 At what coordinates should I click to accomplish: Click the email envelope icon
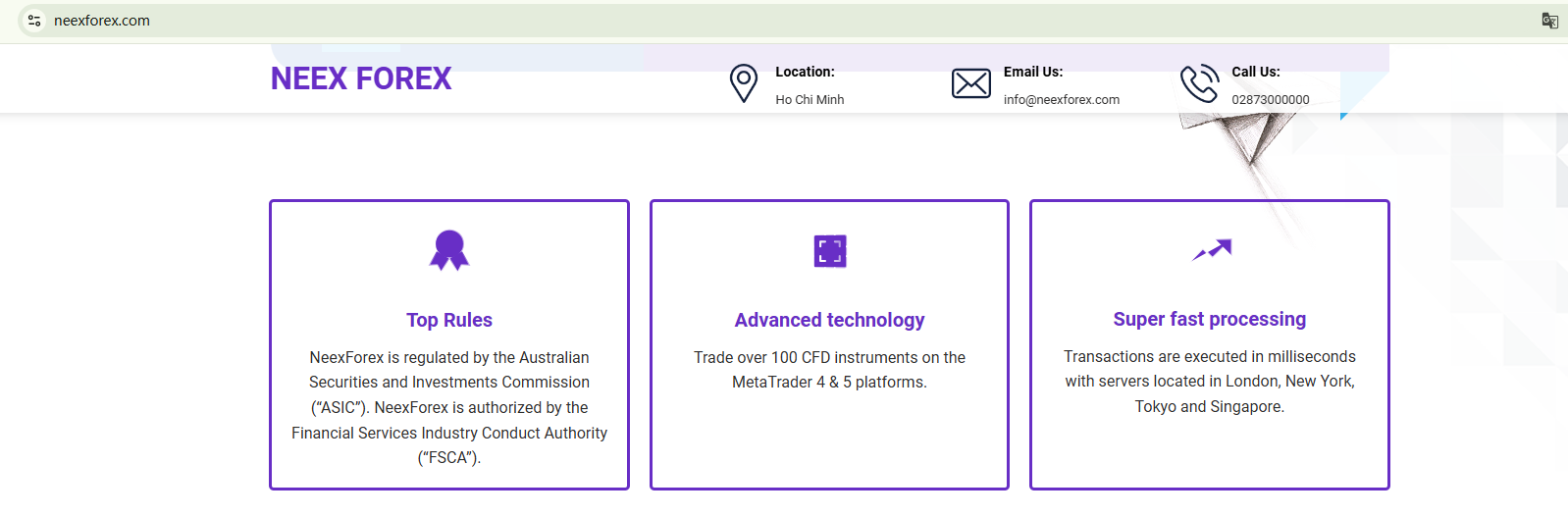click(970, 83)
